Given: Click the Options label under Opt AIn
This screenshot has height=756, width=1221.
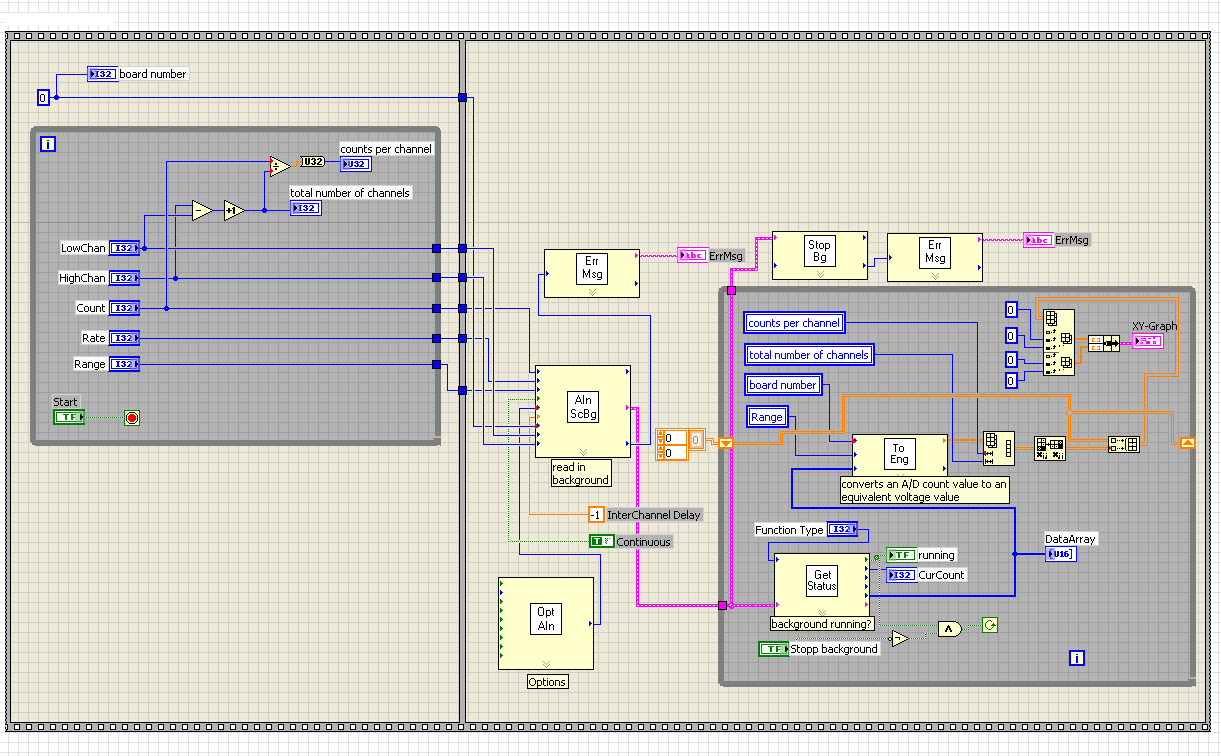Looking at the screenshot, I should (x=547, y=682).
